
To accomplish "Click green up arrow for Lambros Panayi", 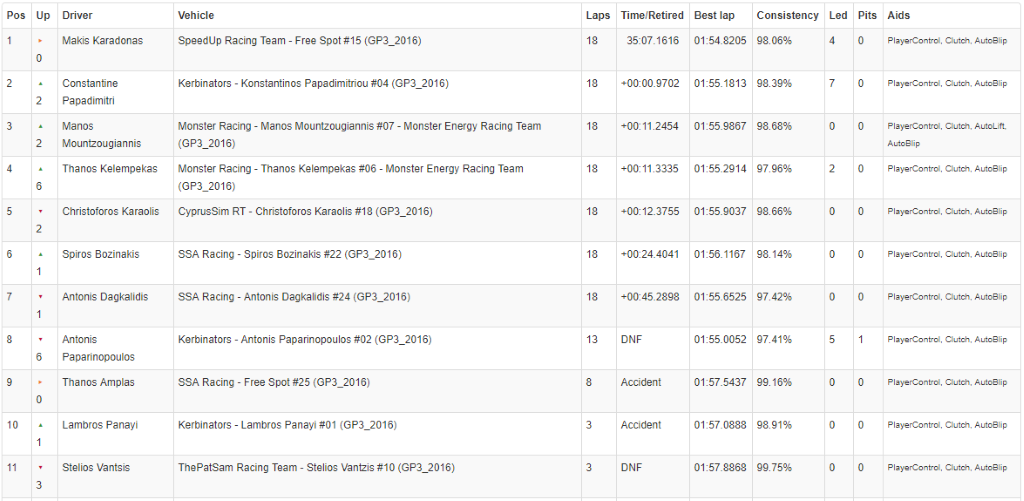I will tap(40, 425).
